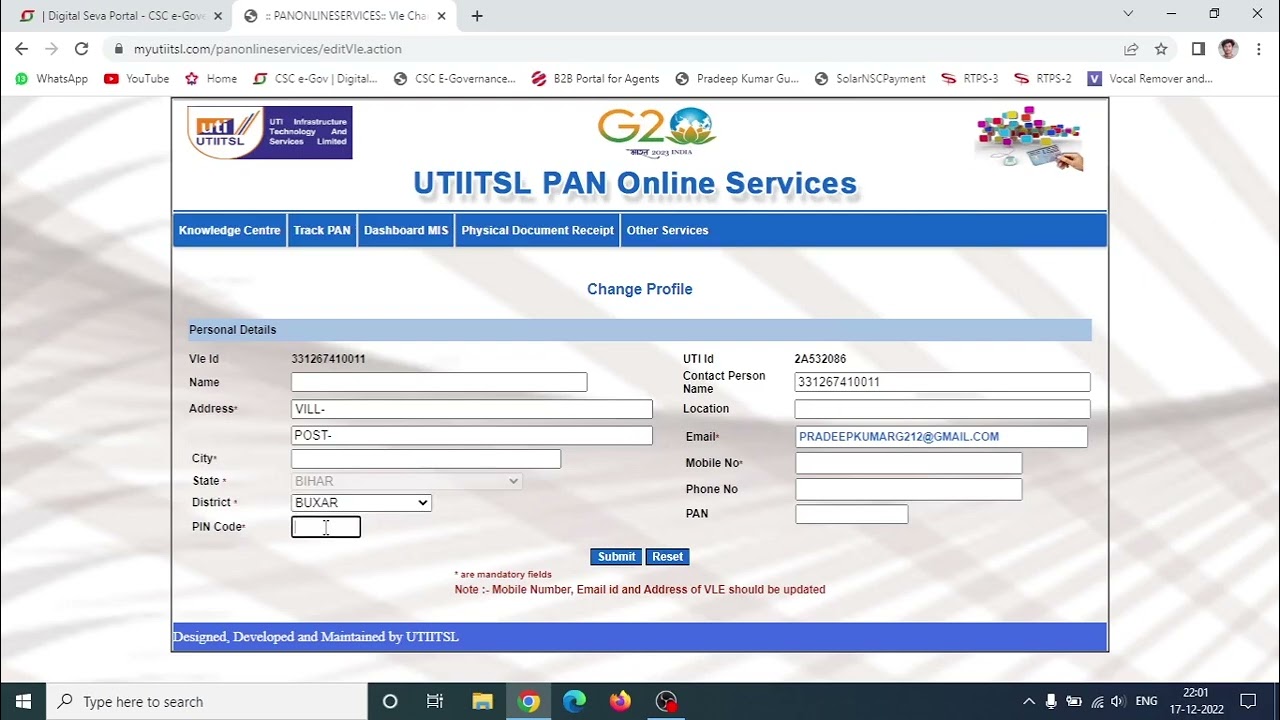
Task: Open the Chrome profile avatar
Action: (x=1229, y=49)
